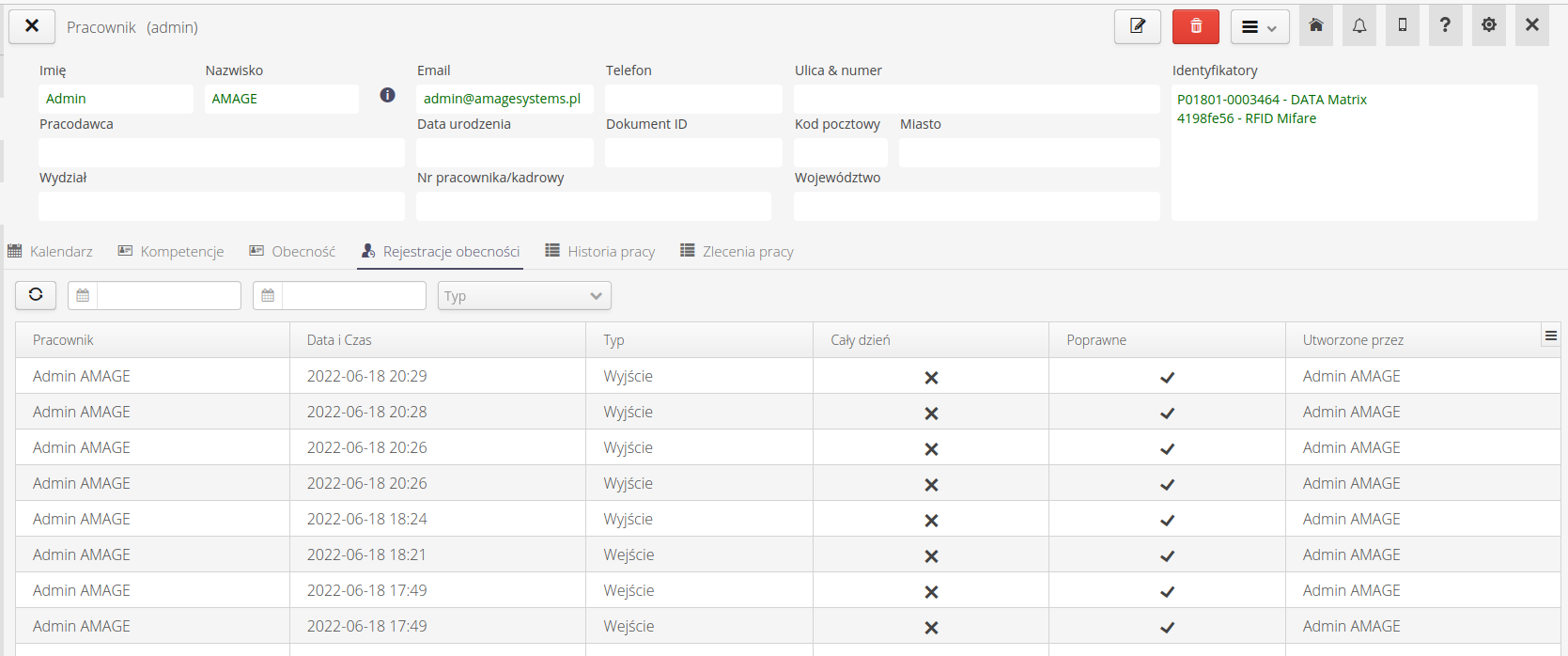
Task: Click the second date filter input field
Action: coord(353,296)
